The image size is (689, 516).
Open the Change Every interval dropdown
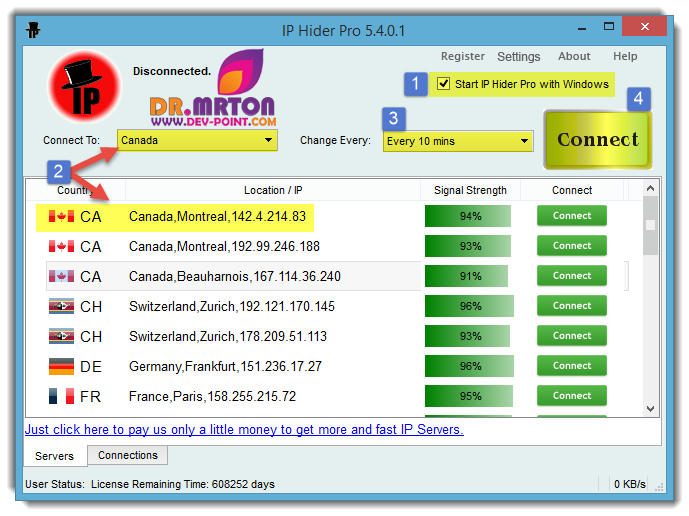click(x=458, y=141)
